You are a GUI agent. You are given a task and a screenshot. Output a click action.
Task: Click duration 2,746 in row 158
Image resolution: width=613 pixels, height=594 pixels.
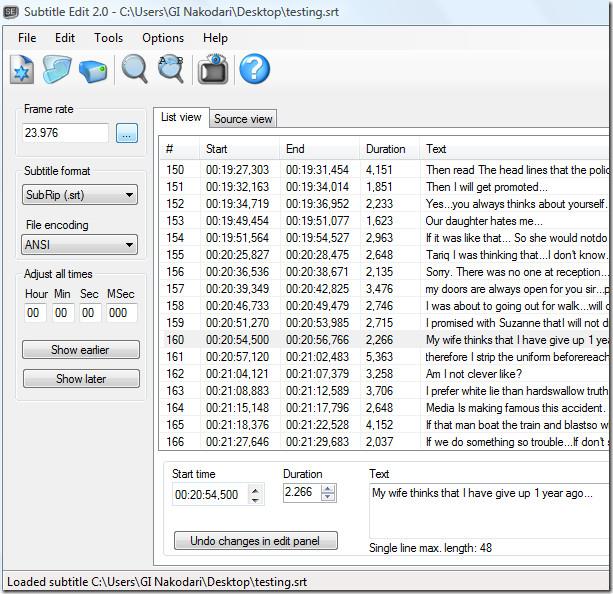coord(379,306)
